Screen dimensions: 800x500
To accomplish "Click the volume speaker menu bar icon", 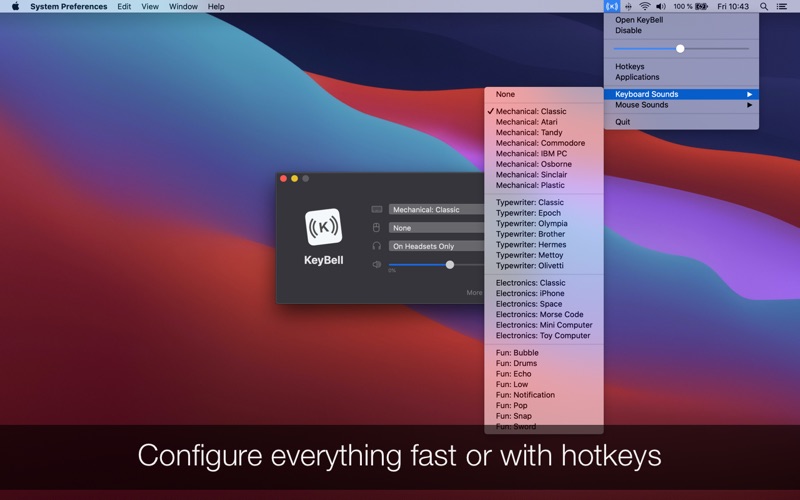I will coord(661,7).
